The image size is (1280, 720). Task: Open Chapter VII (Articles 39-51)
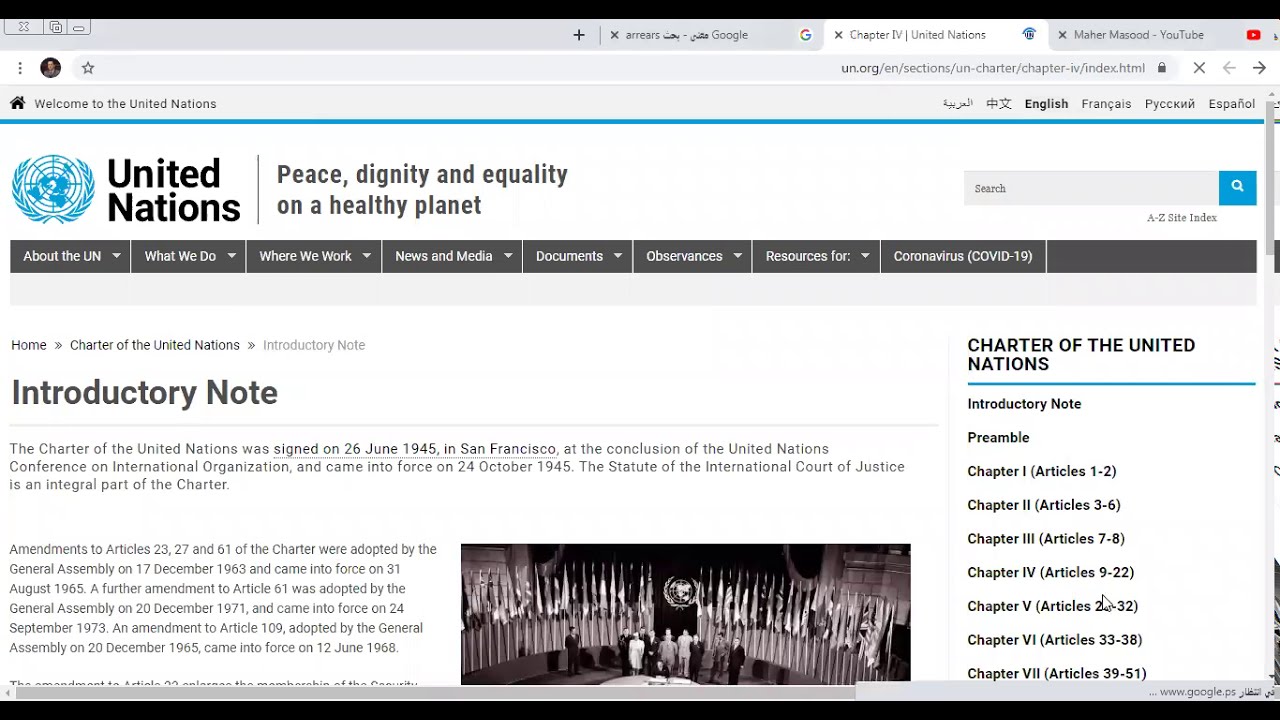[1057, 674]
